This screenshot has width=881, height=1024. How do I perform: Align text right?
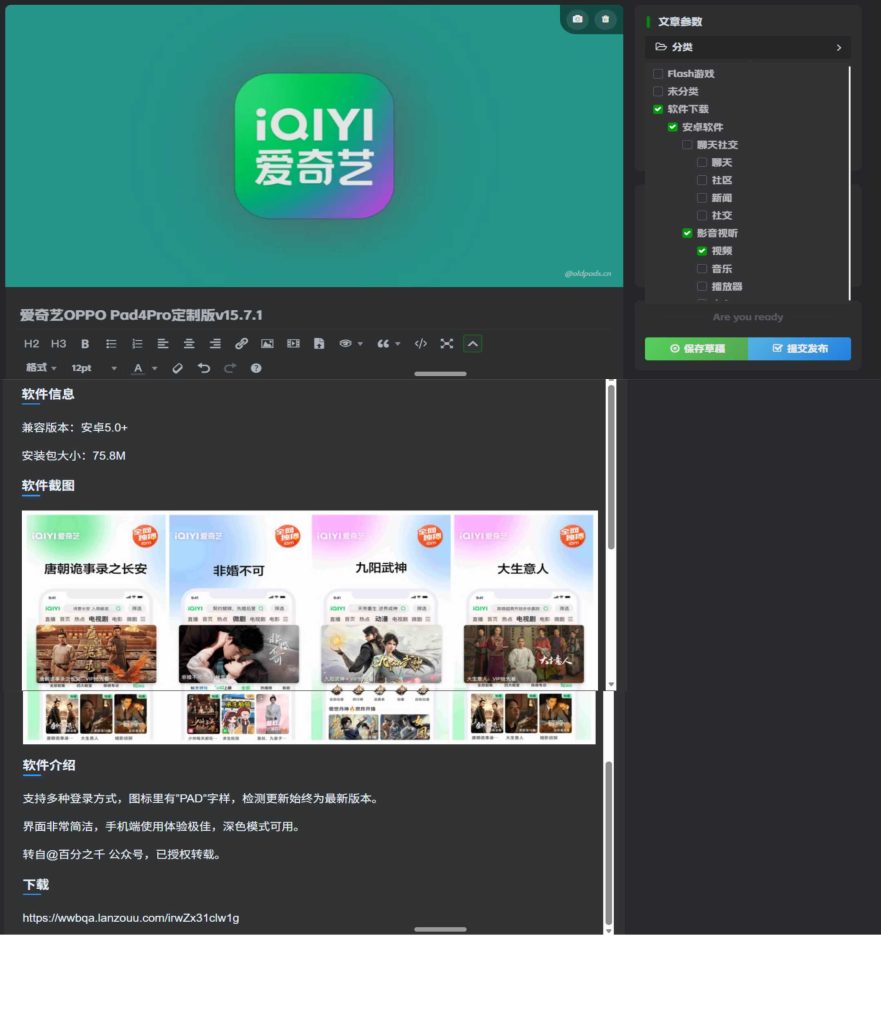(x=215, y=344)
